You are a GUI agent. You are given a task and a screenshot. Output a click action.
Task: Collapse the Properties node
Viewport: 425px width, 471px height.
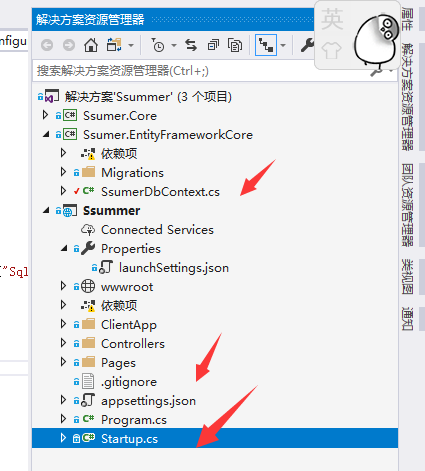[64, 249]
